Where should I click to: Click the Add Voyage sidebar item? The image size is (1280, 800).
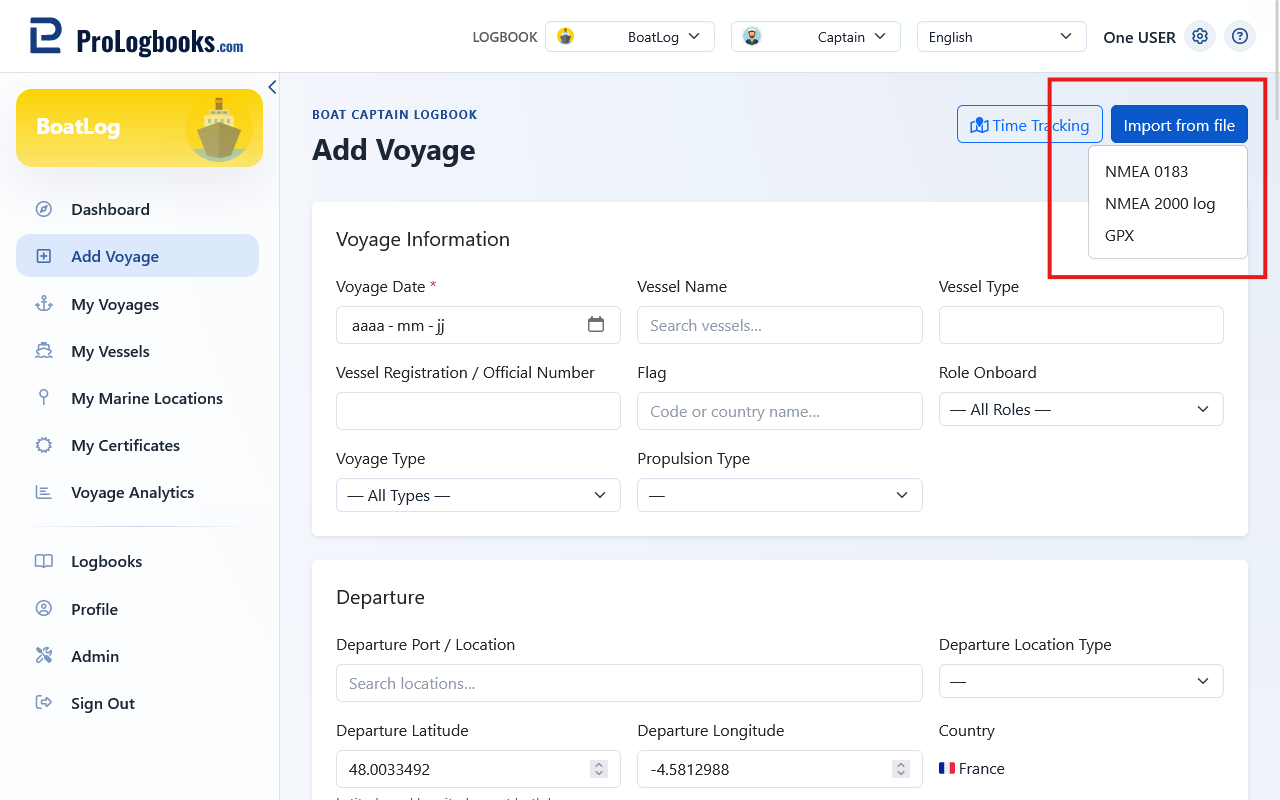tap(137, 256)
